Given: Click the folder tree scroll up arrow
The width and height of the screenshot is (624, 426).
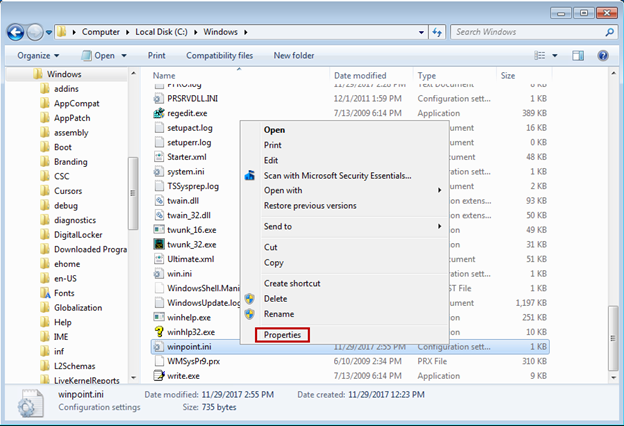Looking at the screenshot, I should pyautogui.click(x=133, y=74).
